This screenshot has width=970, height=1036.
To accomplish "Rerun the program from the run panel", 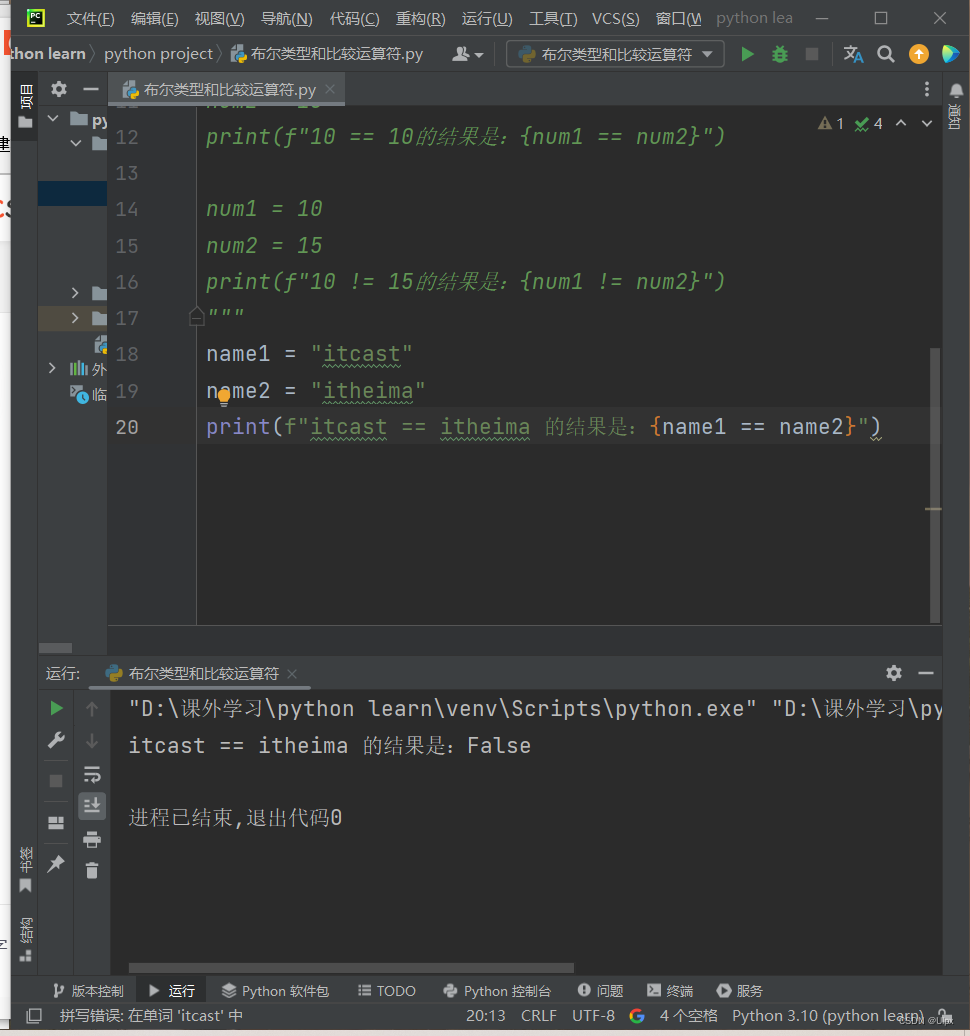I will (56, 708).
